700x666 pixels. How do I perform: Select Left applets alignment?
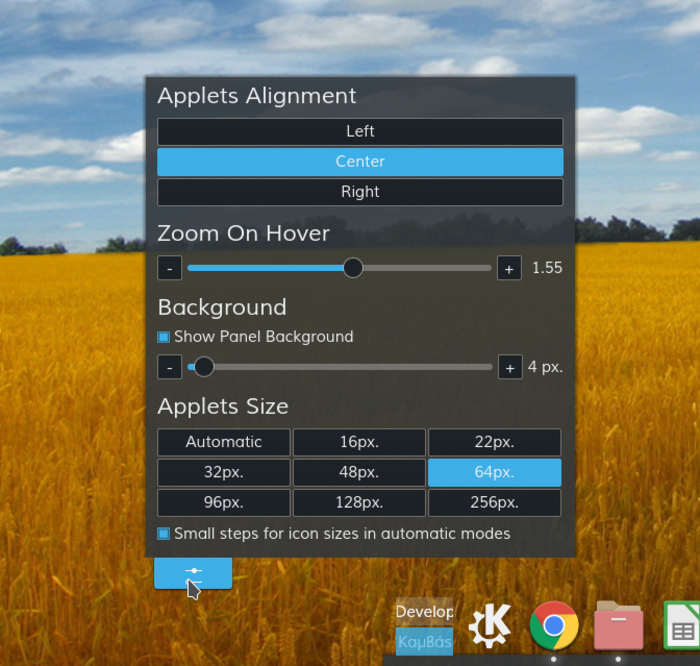(360, 132)
